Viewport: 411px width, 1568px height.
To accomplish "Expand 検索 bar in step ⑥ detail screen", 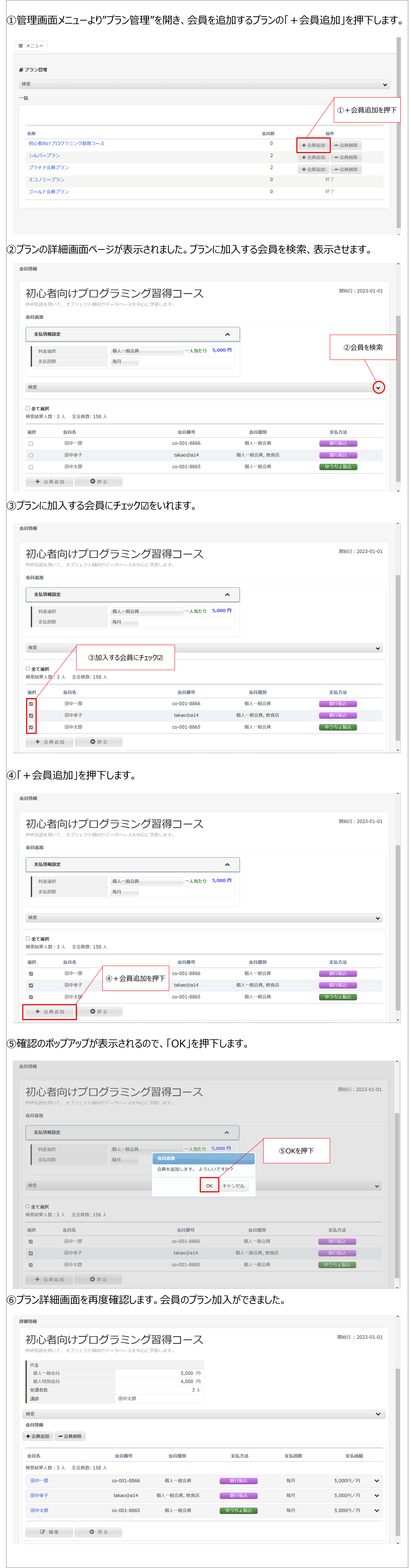I will click(204, 1414).
